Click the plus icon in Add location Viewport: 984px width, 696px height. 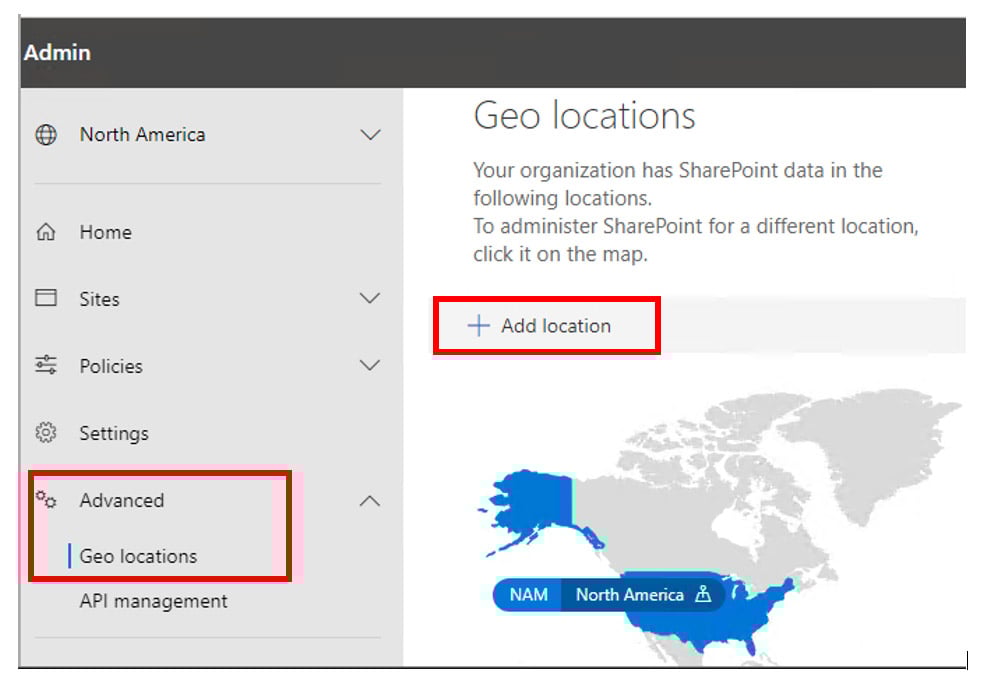478,325
